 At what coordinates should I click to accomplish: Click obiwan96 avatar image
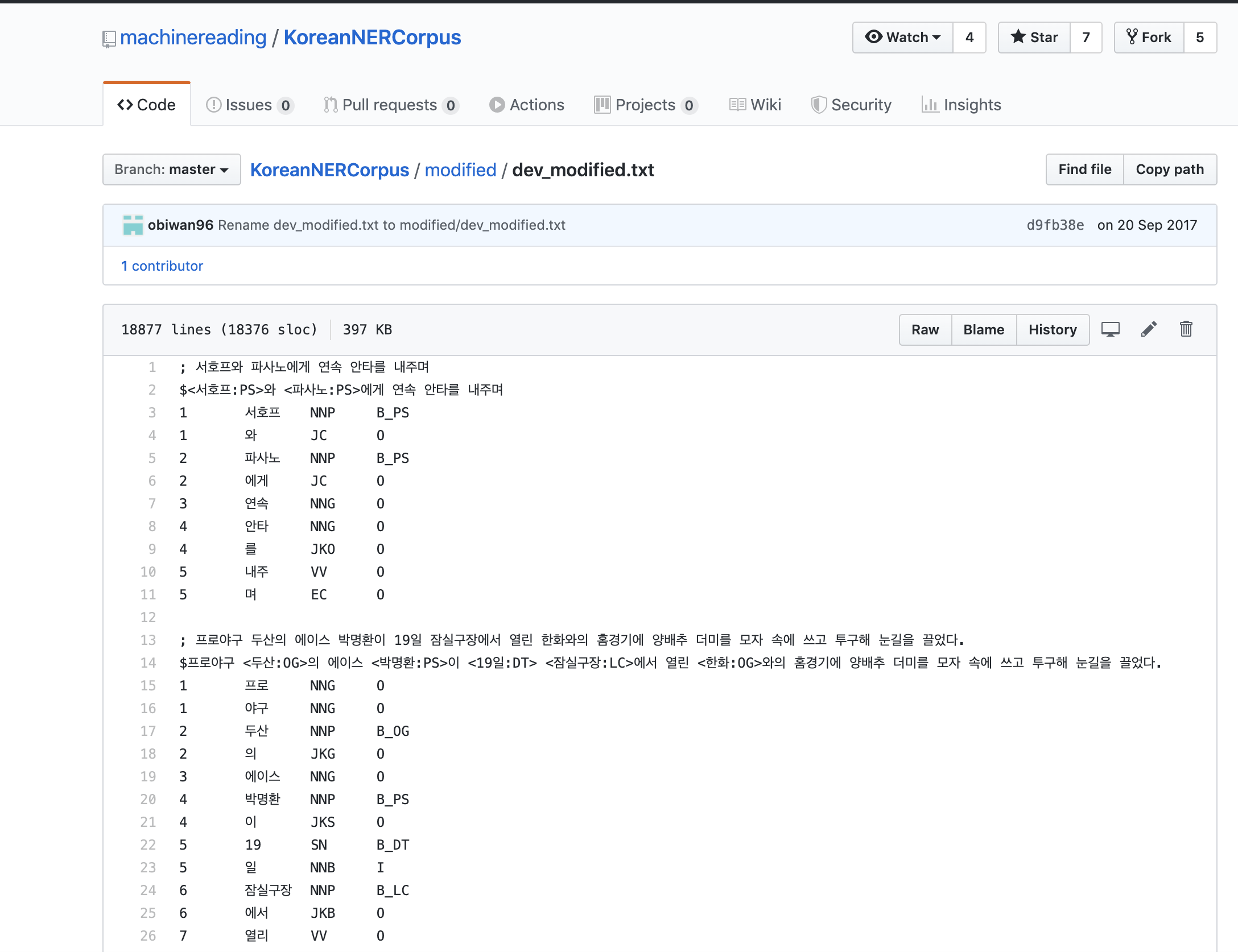pos(133,225)
